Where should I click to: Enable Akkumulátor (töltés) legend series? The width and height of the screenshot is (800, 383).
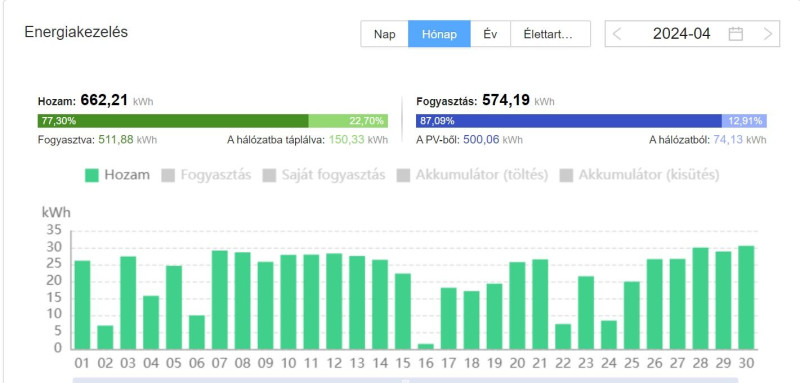(472, 175)
